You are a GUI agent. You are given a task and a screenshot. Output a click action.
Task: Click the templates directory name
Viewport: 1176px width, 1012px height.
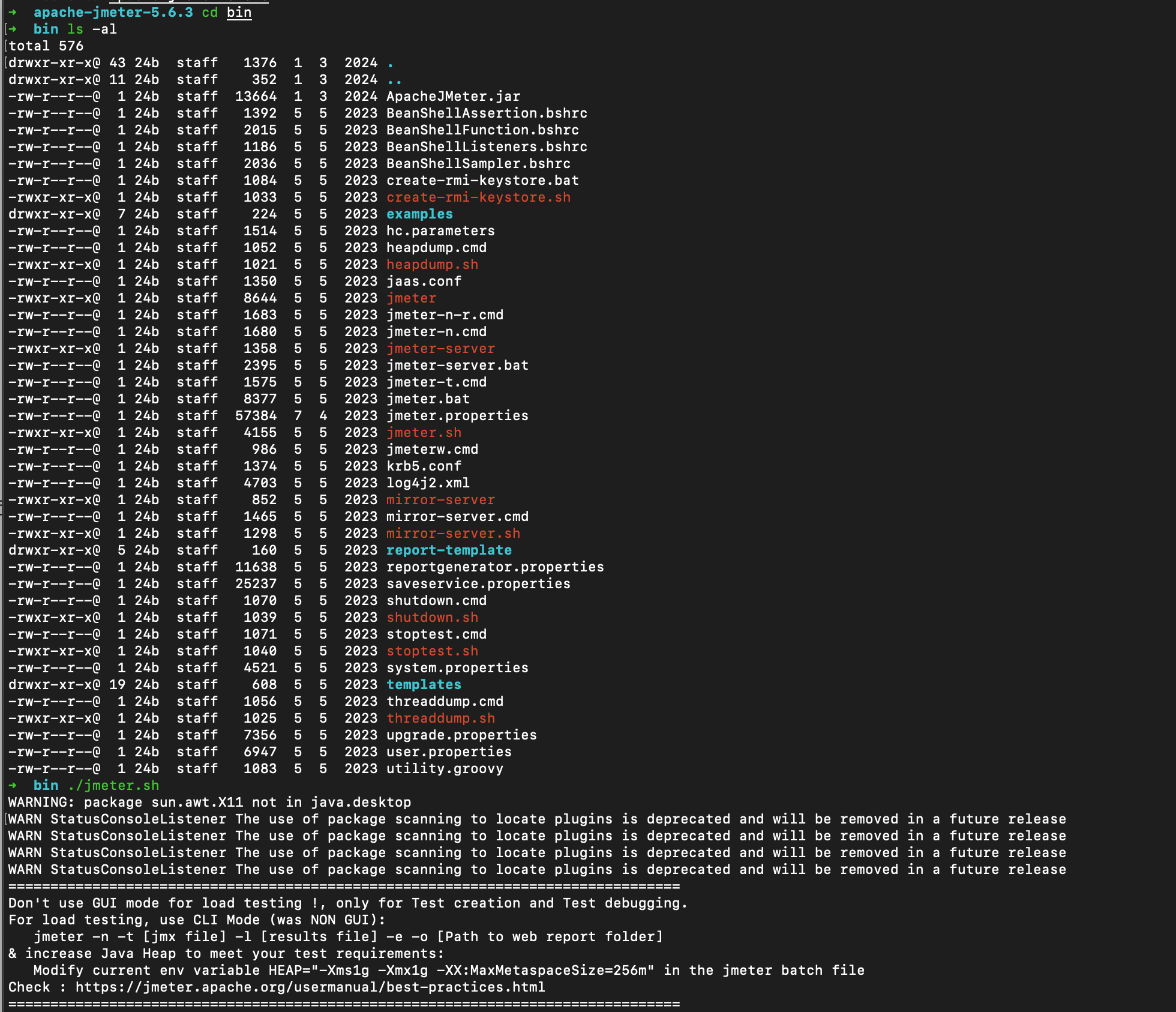pyautogui.click(x=424, y=684)
